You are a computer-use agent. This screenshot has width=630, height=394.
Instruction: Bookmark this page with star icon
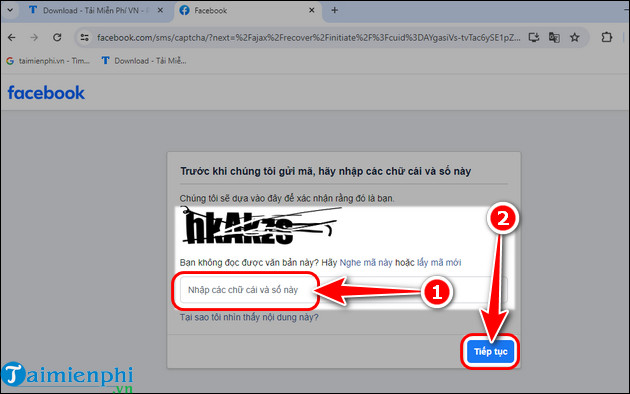pyautogui.click(x=575, y=37)
